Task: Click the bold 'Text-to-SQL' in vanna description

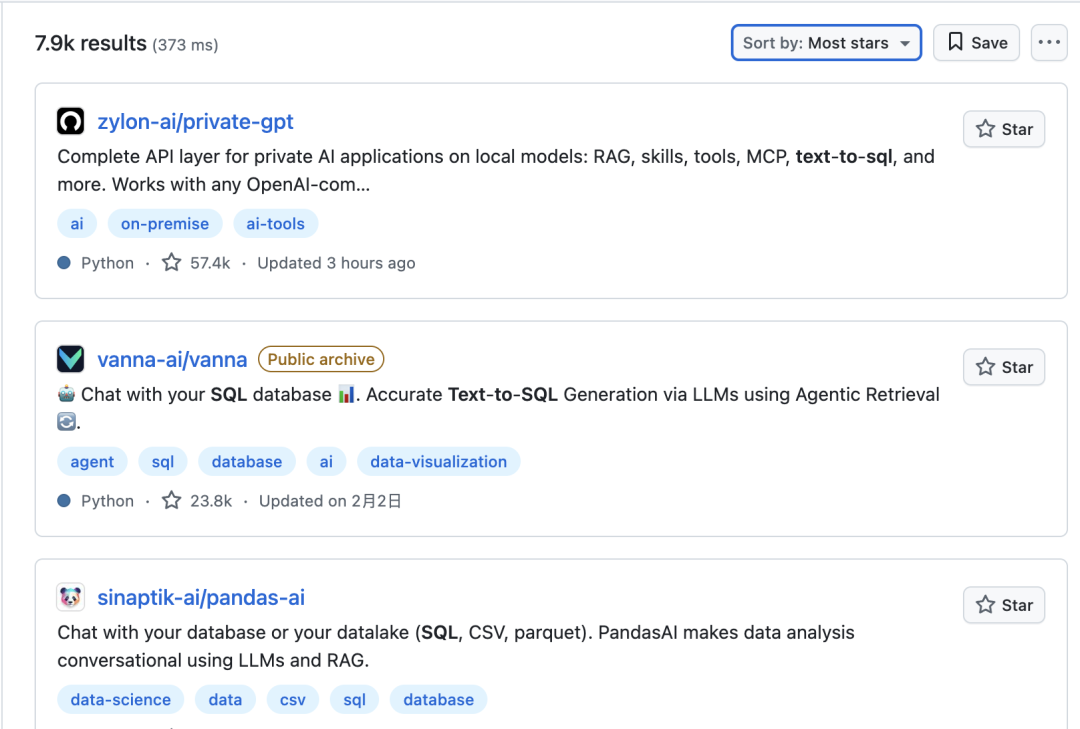Action: click(x=503, y=394)
